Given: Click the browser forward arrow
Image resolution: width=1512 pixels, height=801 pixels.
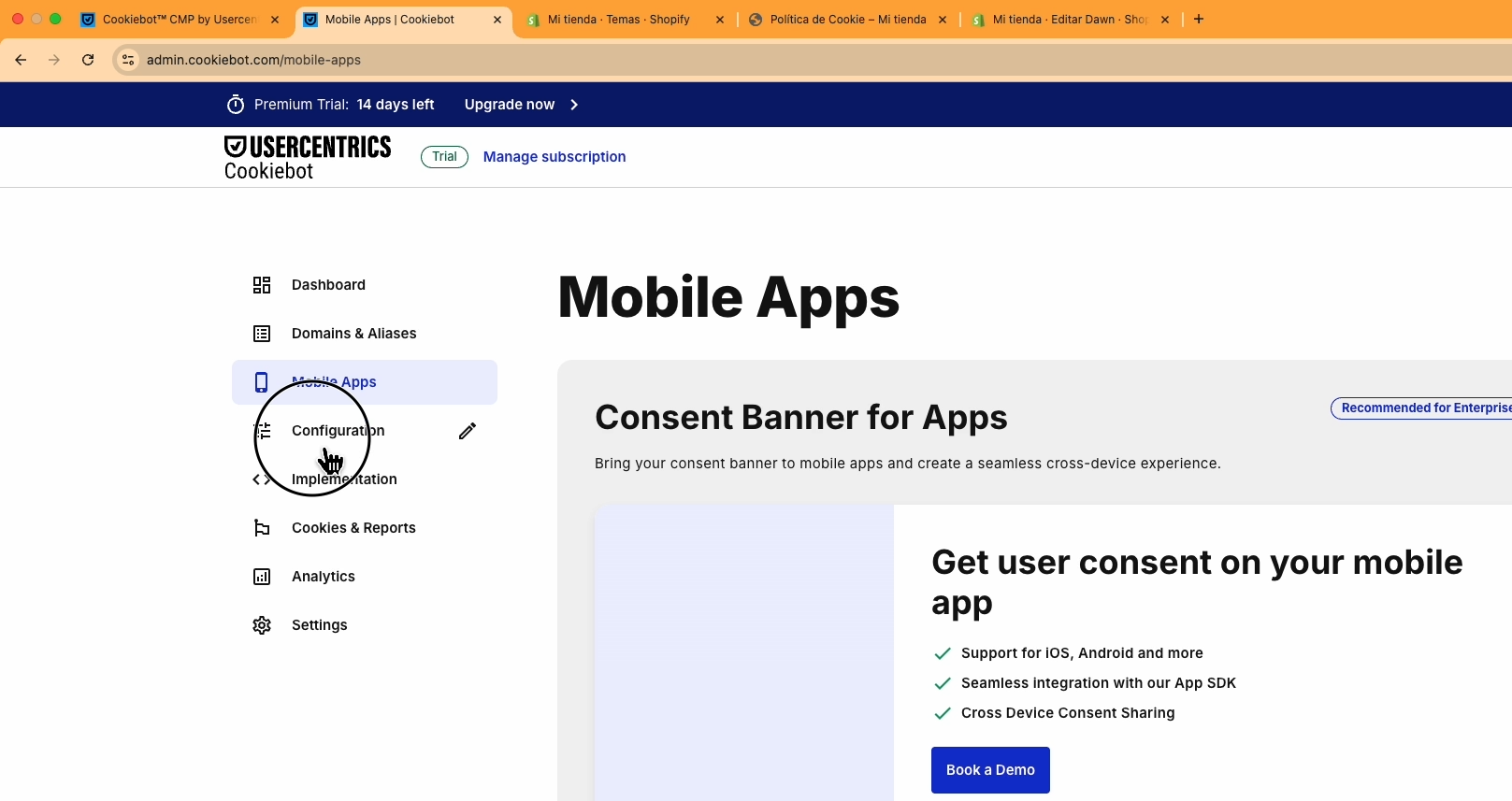Looking at the screenshot, I should (54, 60).
